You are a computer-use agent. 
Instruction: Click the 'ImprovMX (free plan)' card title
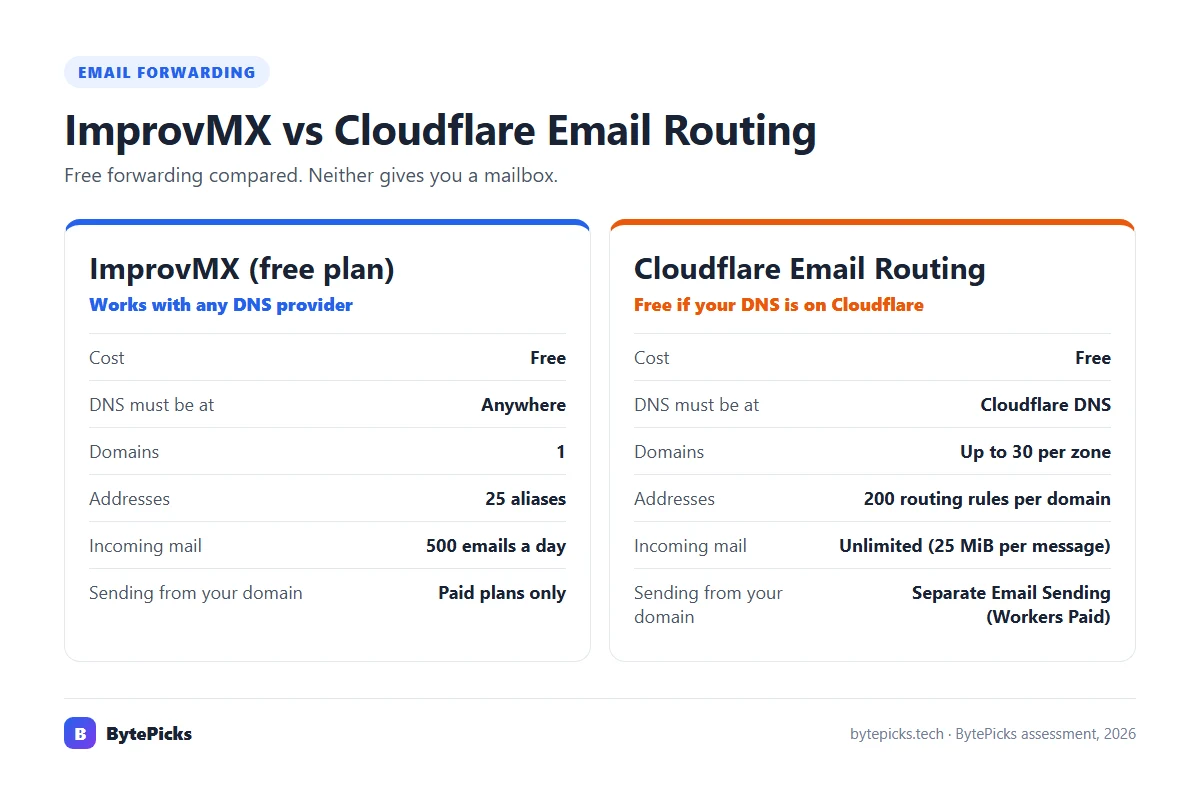pyautogui.click(x=242, y=269)
